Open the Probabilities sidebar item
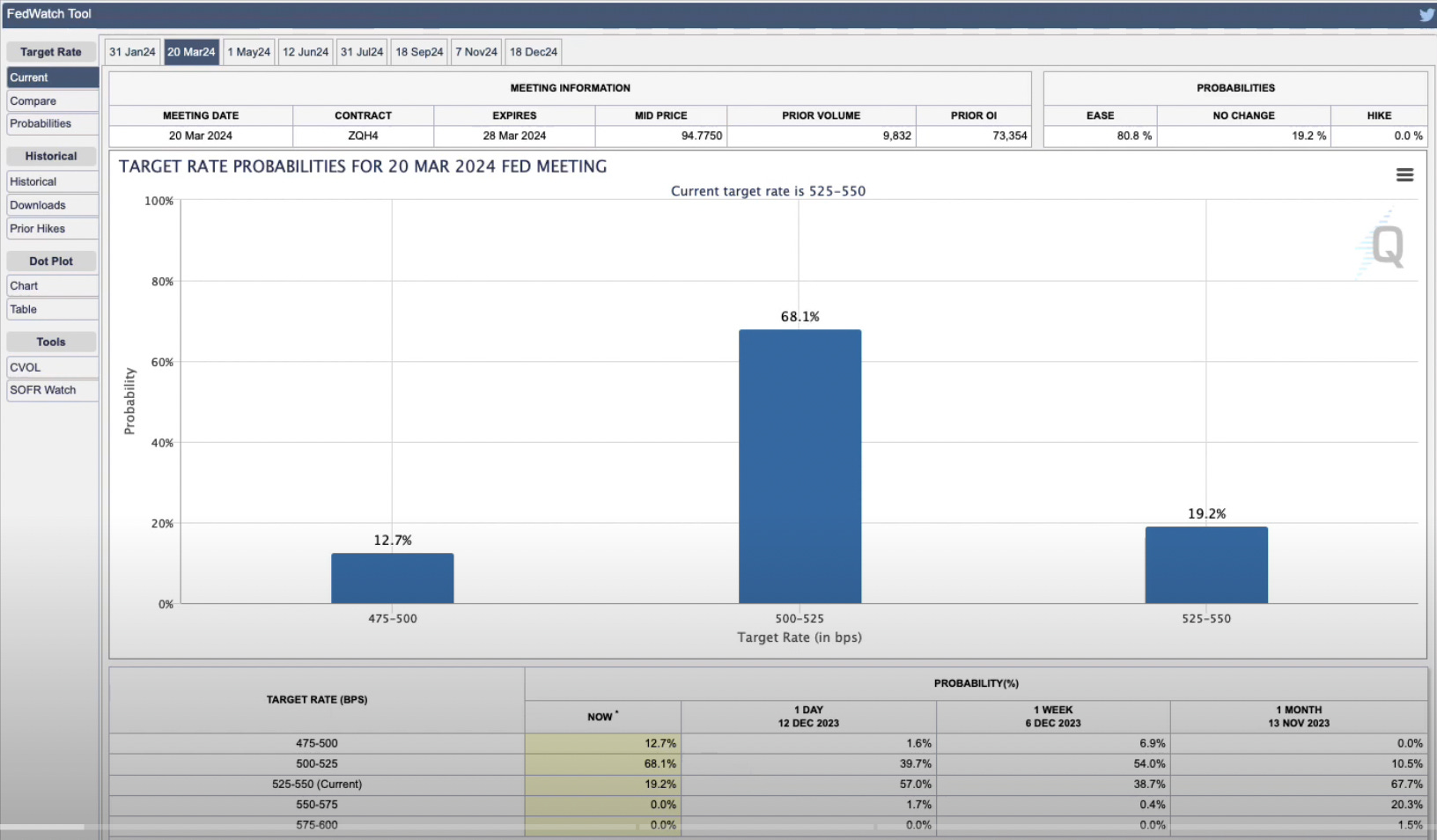The height and width of the screenshot is (840, 1437). (53, 124)
